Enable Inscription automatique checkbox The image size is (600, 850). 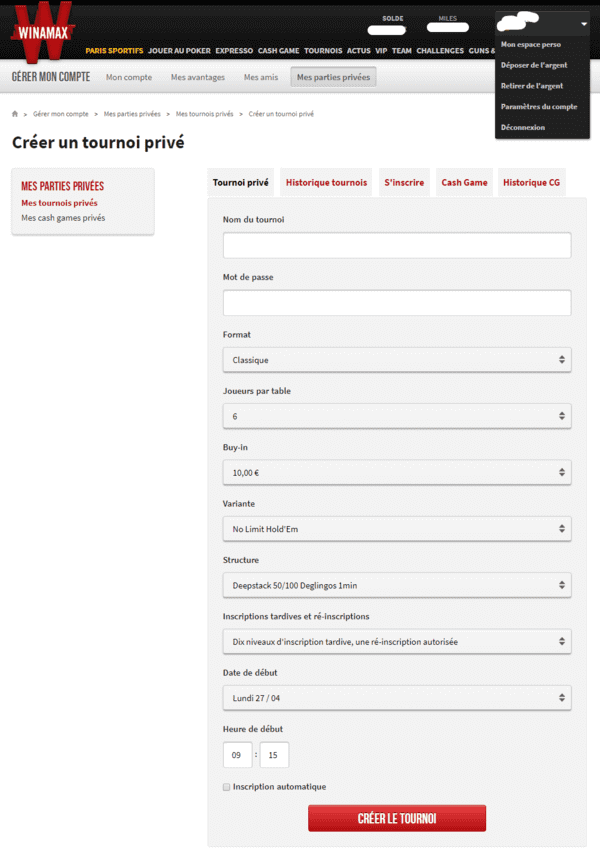[227, 787]
